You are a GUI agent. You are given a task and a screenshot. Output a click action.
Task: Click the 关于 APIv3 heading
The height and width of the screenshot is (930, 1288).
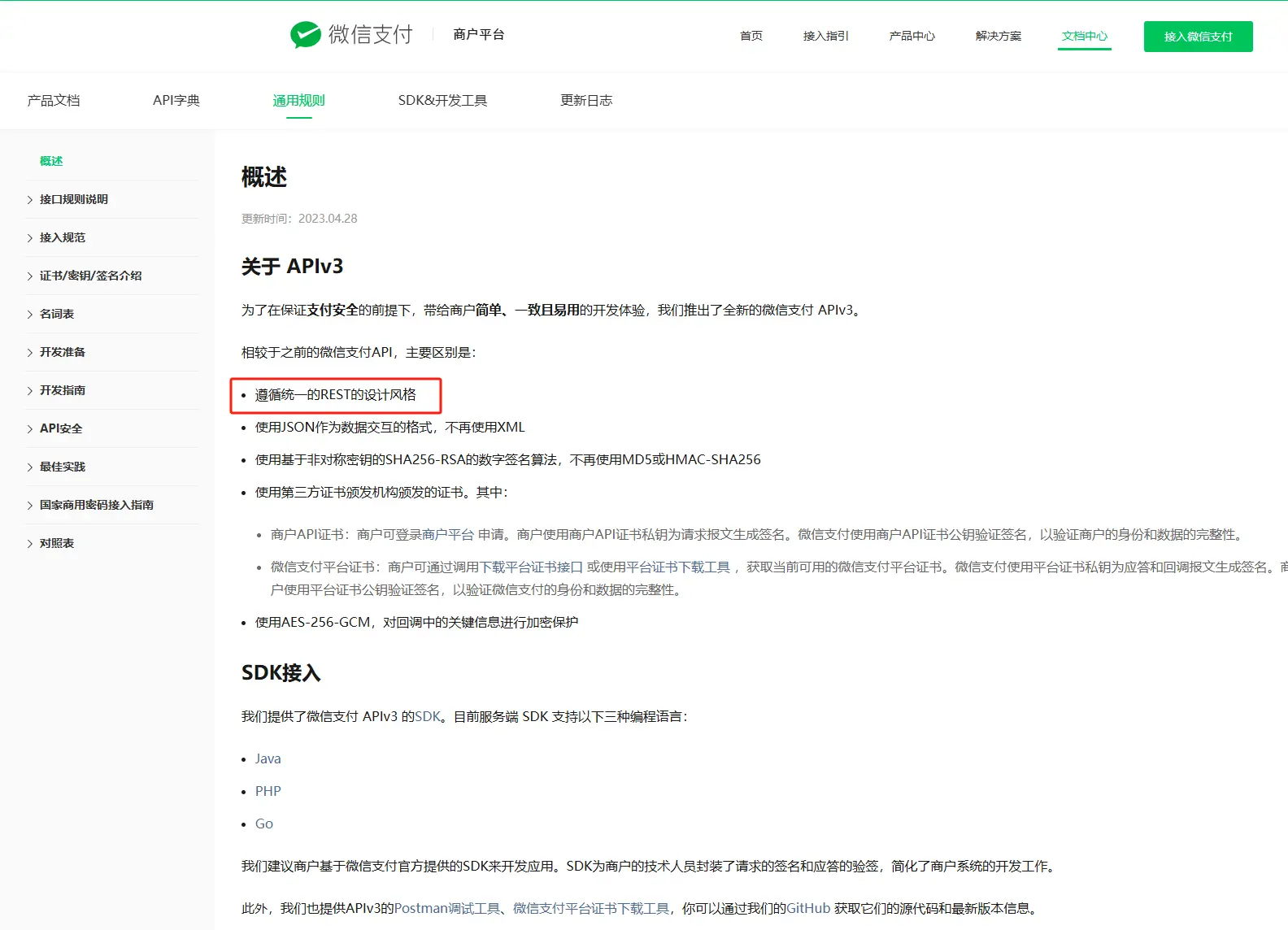click(292, 266)
